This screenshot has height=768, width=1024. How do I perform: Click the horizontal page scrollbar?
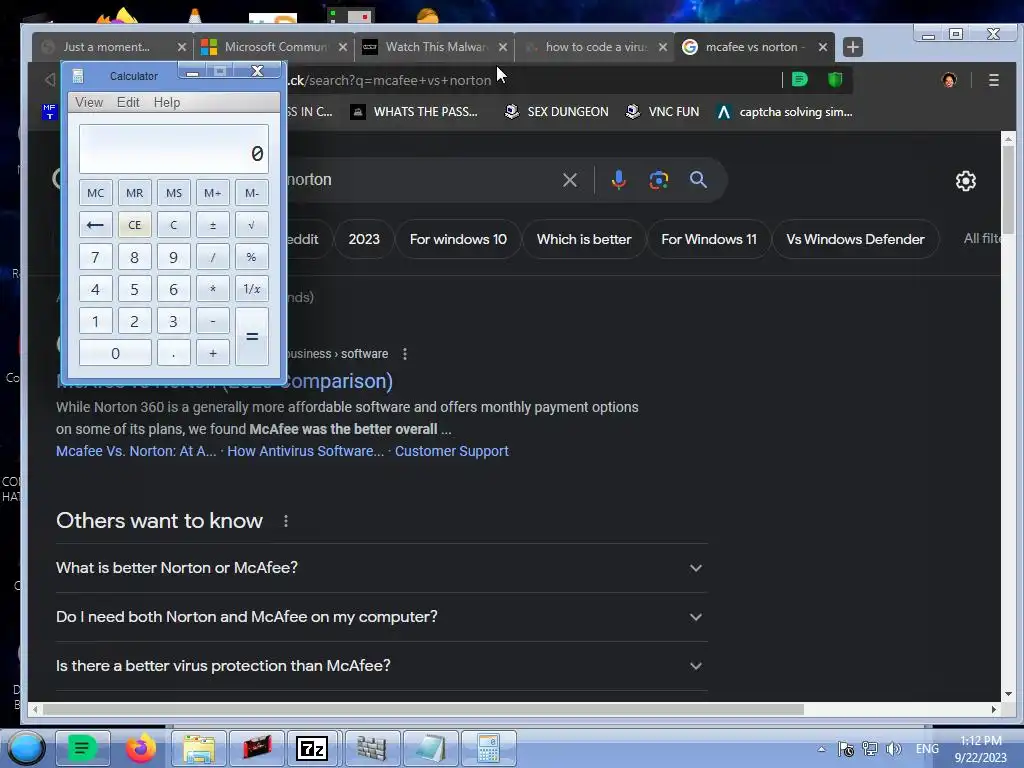(x=423, y=709)
